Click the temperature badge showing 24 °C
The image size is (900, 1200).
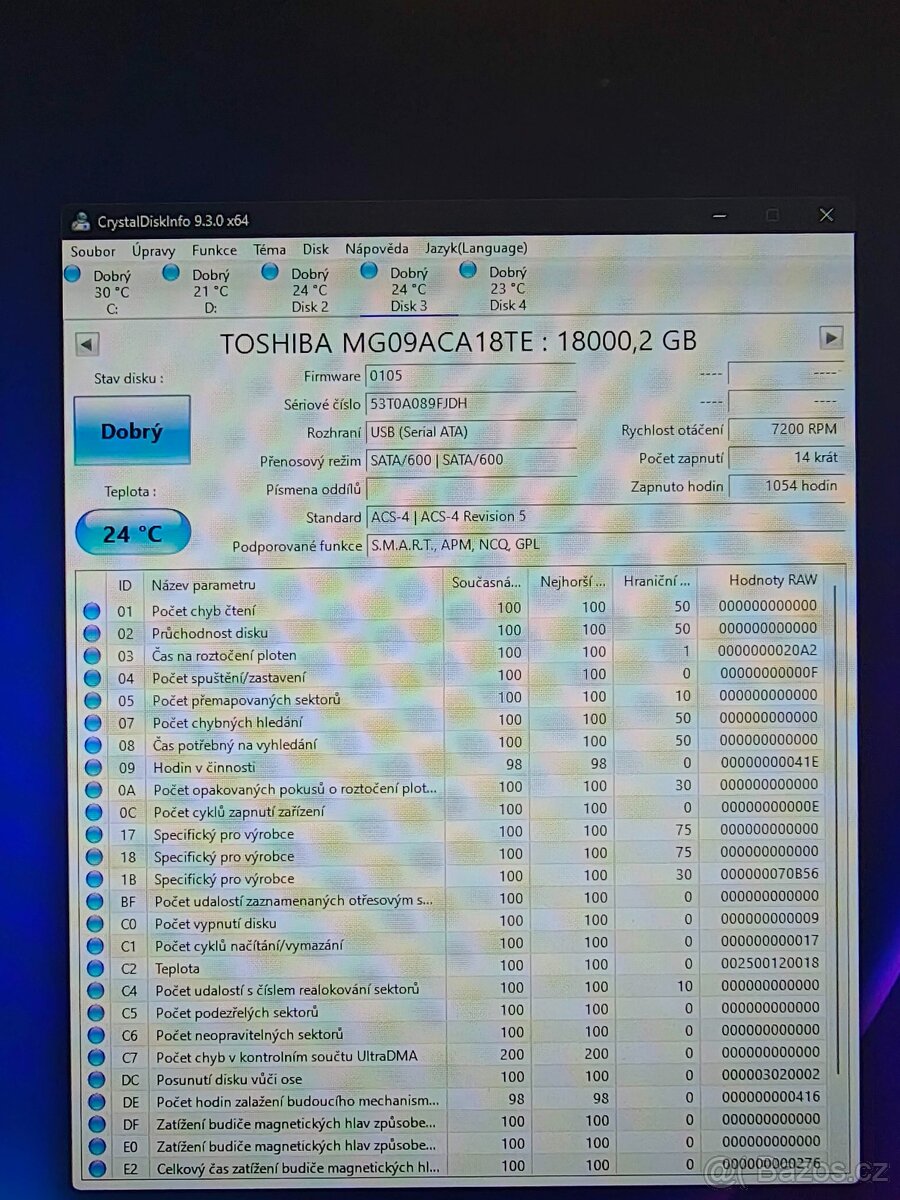point(132,532)
